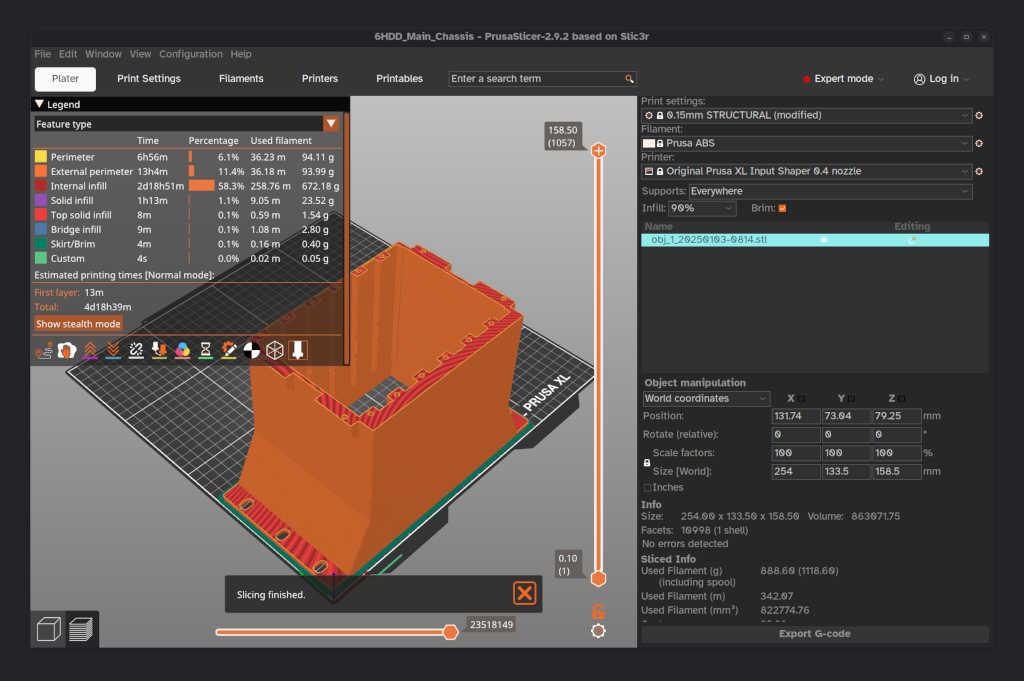The width and height of the screenshot is (1024, 681).
Task: Toggle Center of gravity icon in legend
Action: 251,351
